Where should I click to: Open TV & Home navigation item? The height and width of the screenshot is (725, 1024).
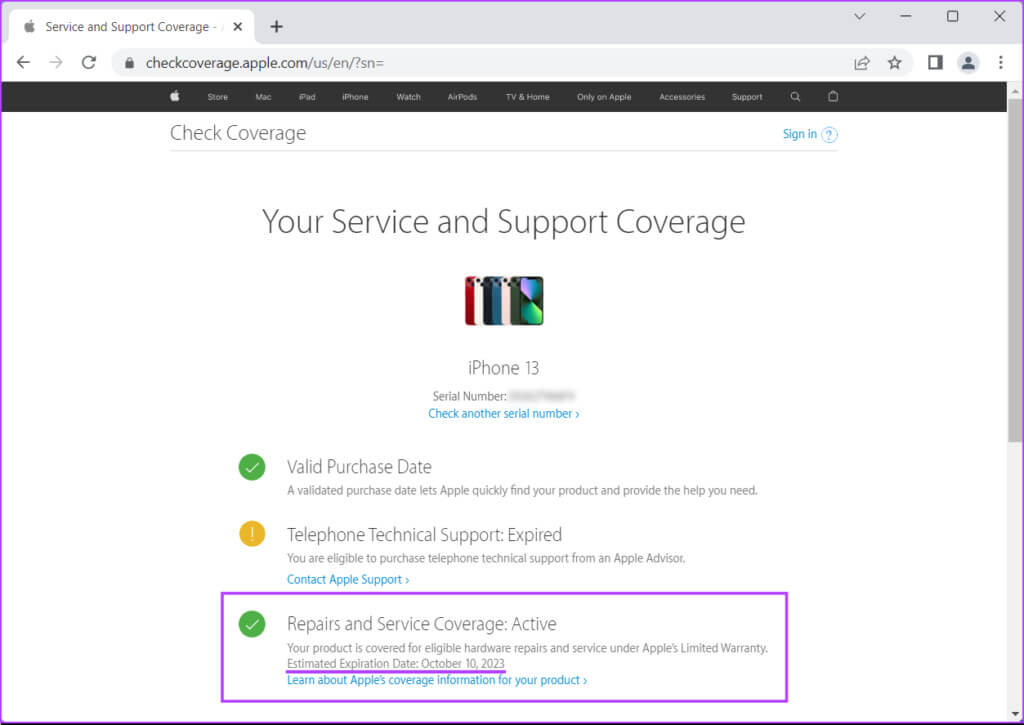tap(528, 97)
